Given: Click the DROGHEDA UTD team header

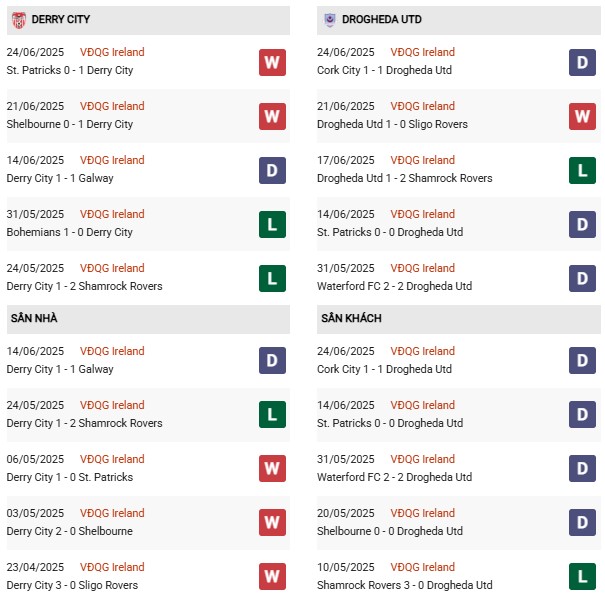Looking at the screenshot, I should 458,20.
